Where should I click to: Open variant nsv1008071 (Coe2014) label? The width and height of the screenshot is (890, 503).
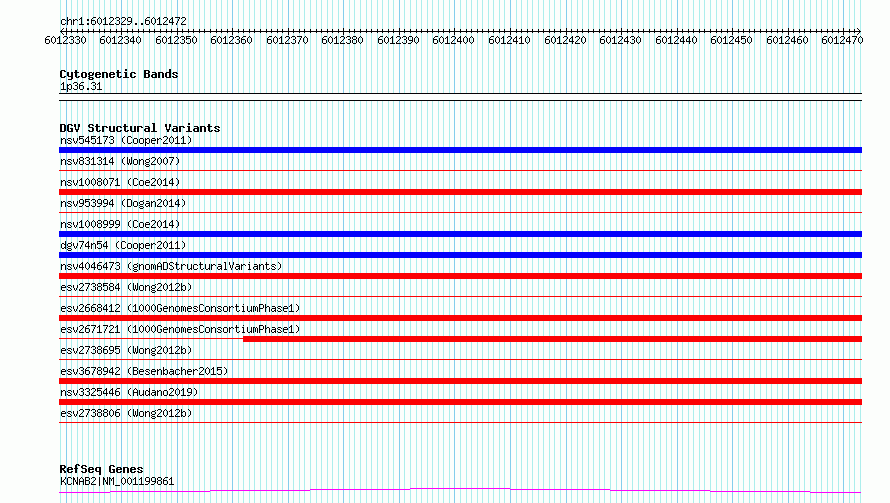pos(120,182)
